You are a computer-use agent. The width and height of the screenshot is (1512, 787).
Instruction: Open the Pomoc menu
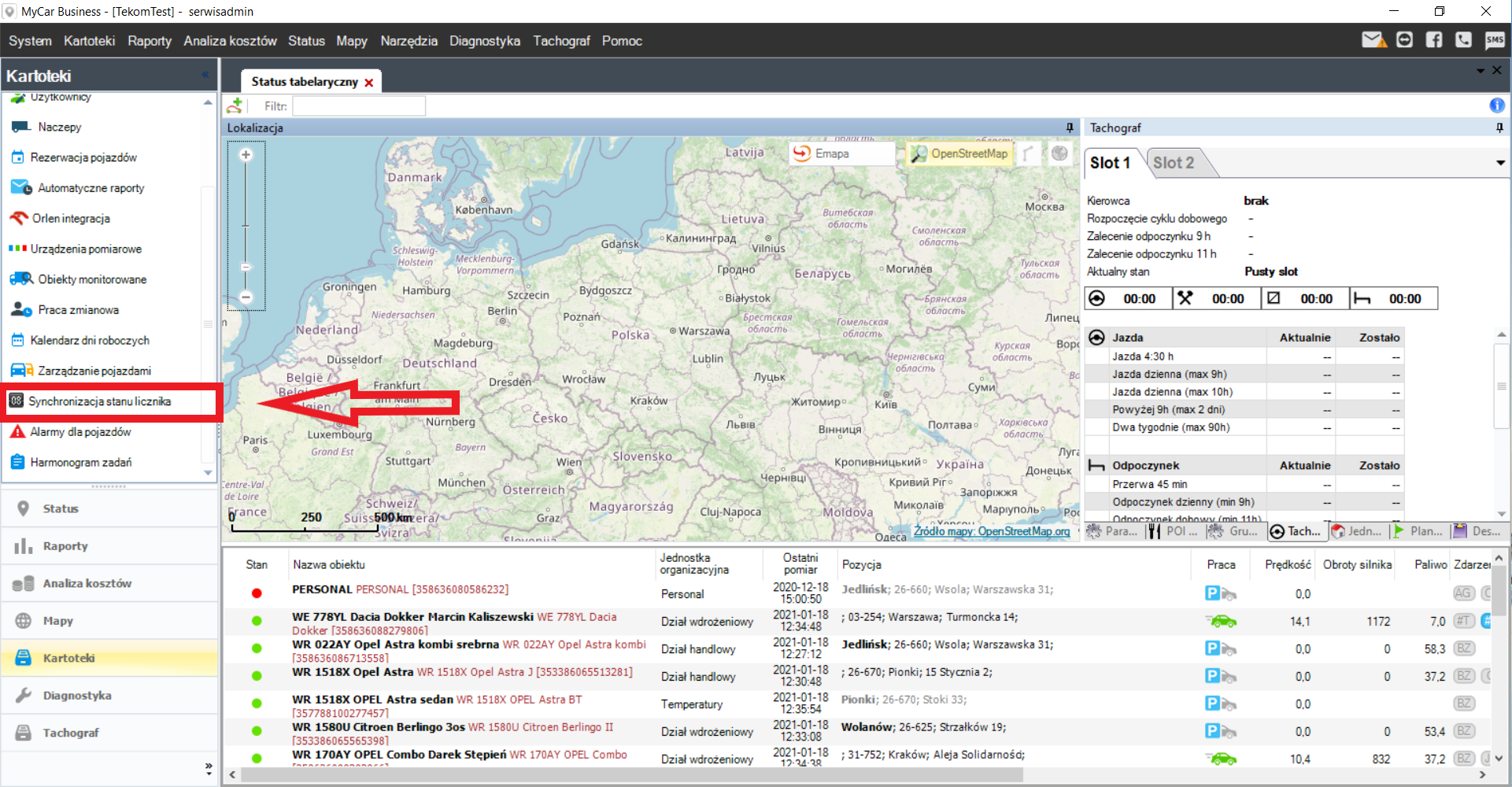pos(622,41)
